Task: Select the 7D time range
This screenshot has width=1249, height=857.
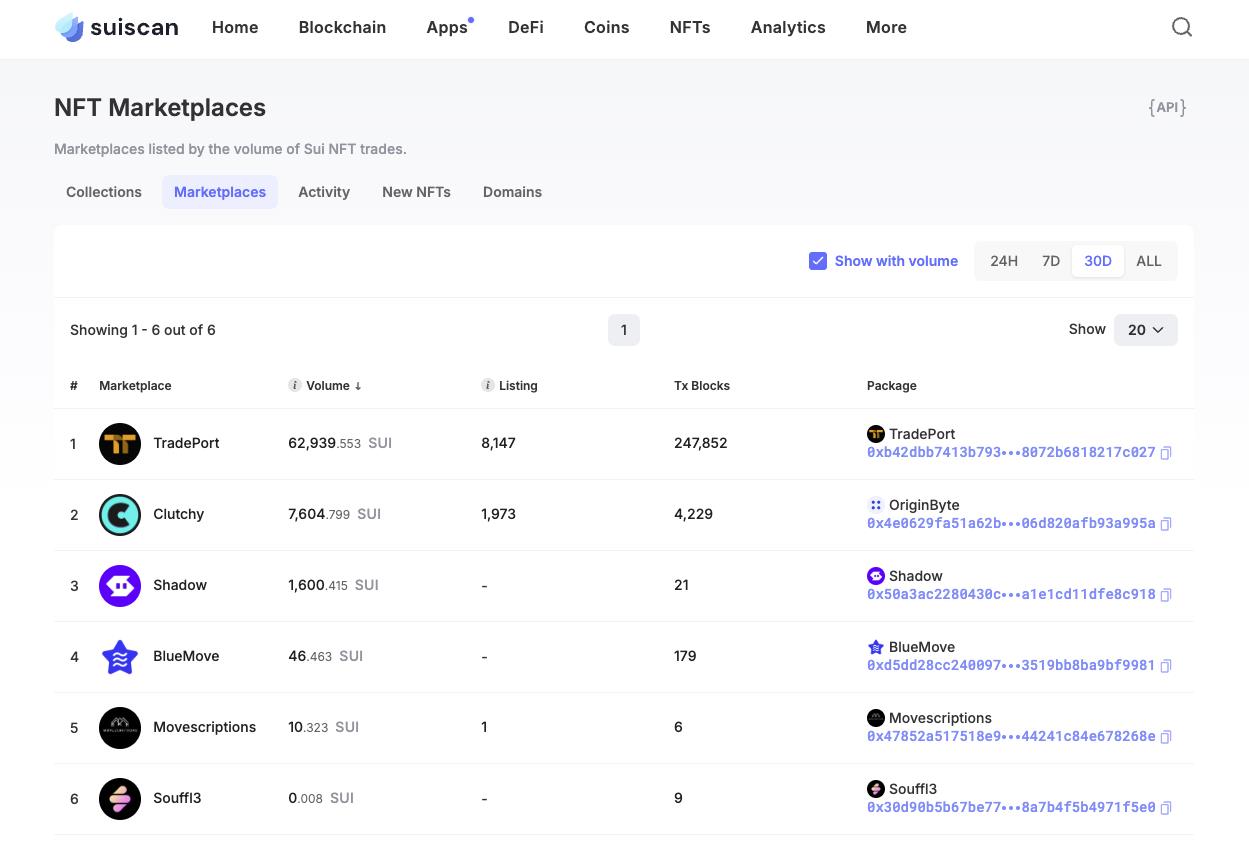Action: [x=1051, y=261]
